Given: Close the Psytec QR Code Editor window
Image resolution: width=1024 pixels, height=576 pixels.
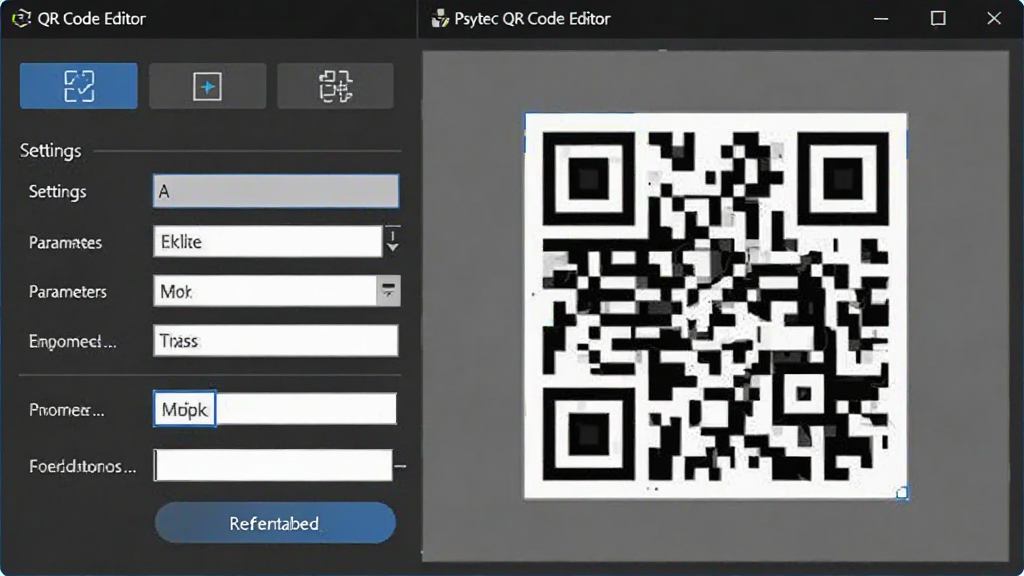Looking at the screenshot, I should point(994,18).
